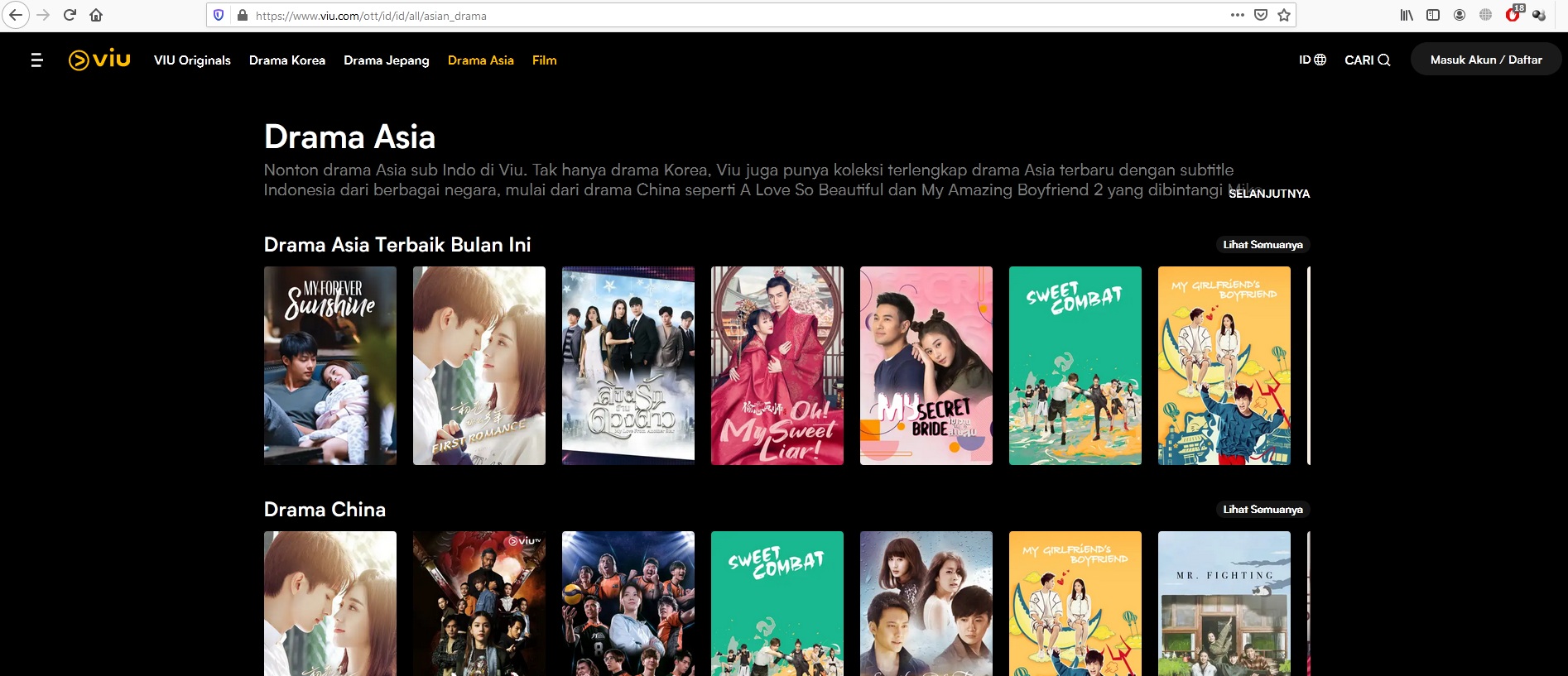
Task: Open Sweet Combat in Drama China row
Action: (777, 604)
